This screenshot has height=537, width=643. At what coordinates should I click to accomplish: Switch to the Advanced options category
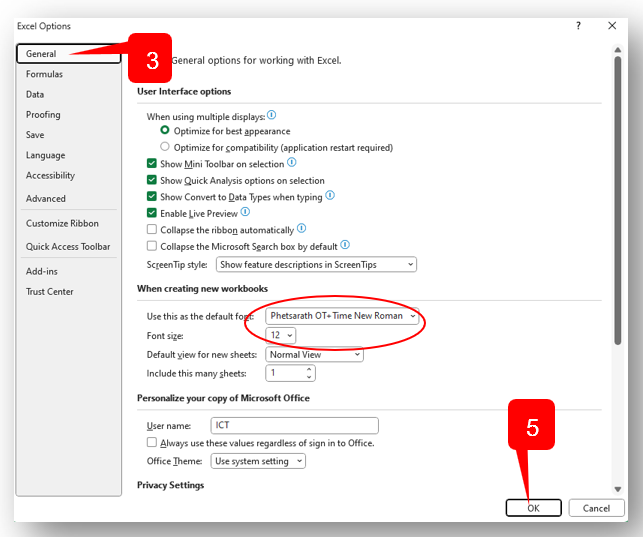pos(46,199)
